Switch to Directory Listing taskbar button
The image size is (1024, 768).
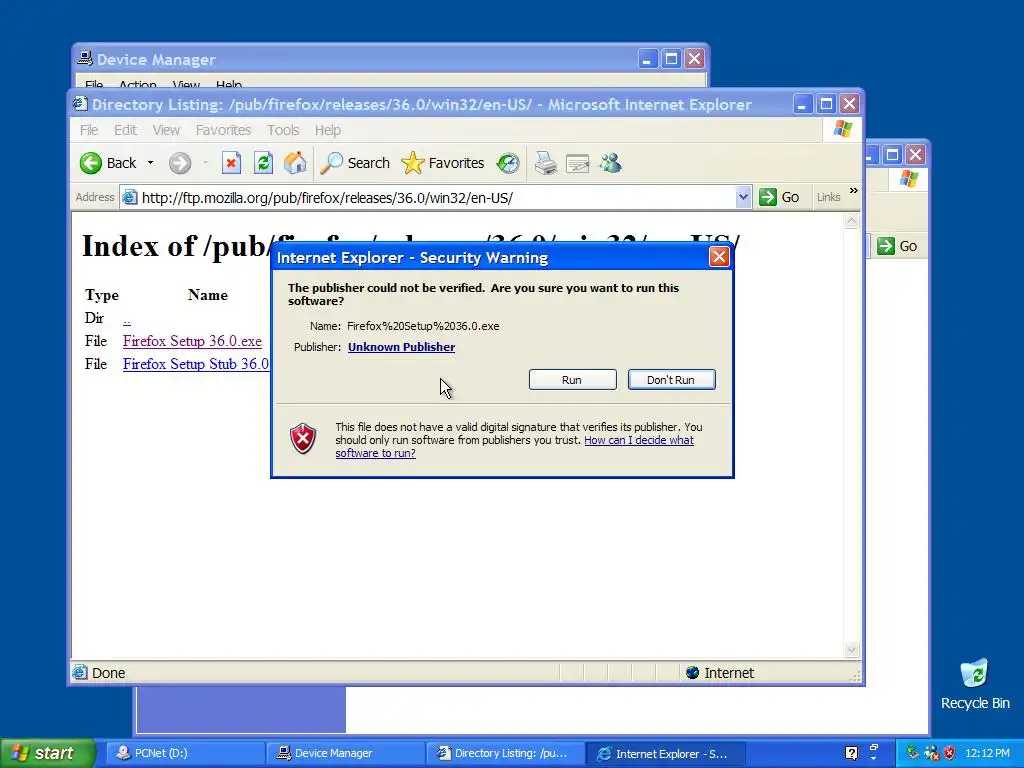click(505, 753)
